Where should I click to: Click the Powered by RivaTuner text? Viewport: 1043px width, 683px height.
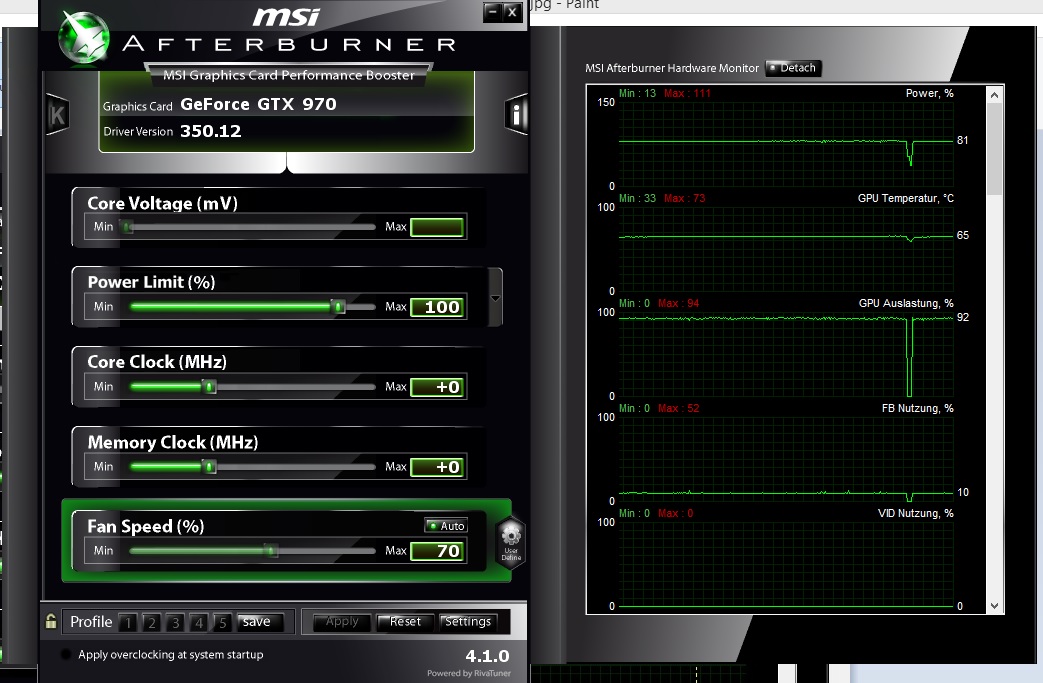(x=469, y=673)
